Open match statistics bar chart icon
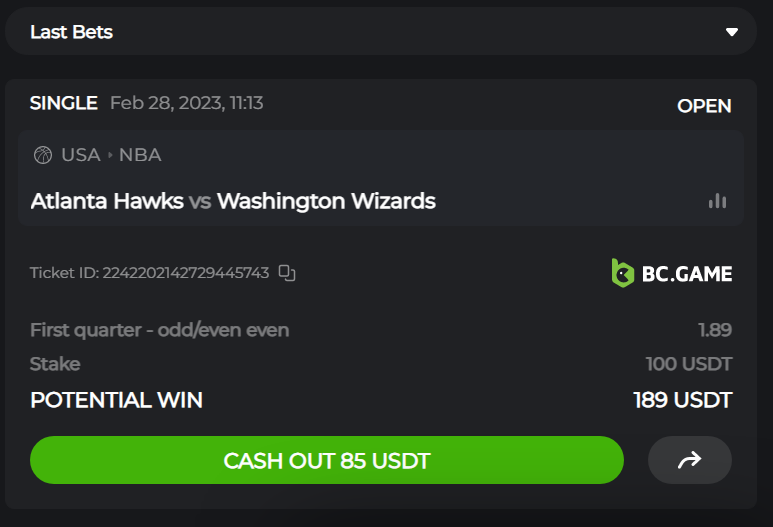 pyautogui.click(x=717, y=201)
